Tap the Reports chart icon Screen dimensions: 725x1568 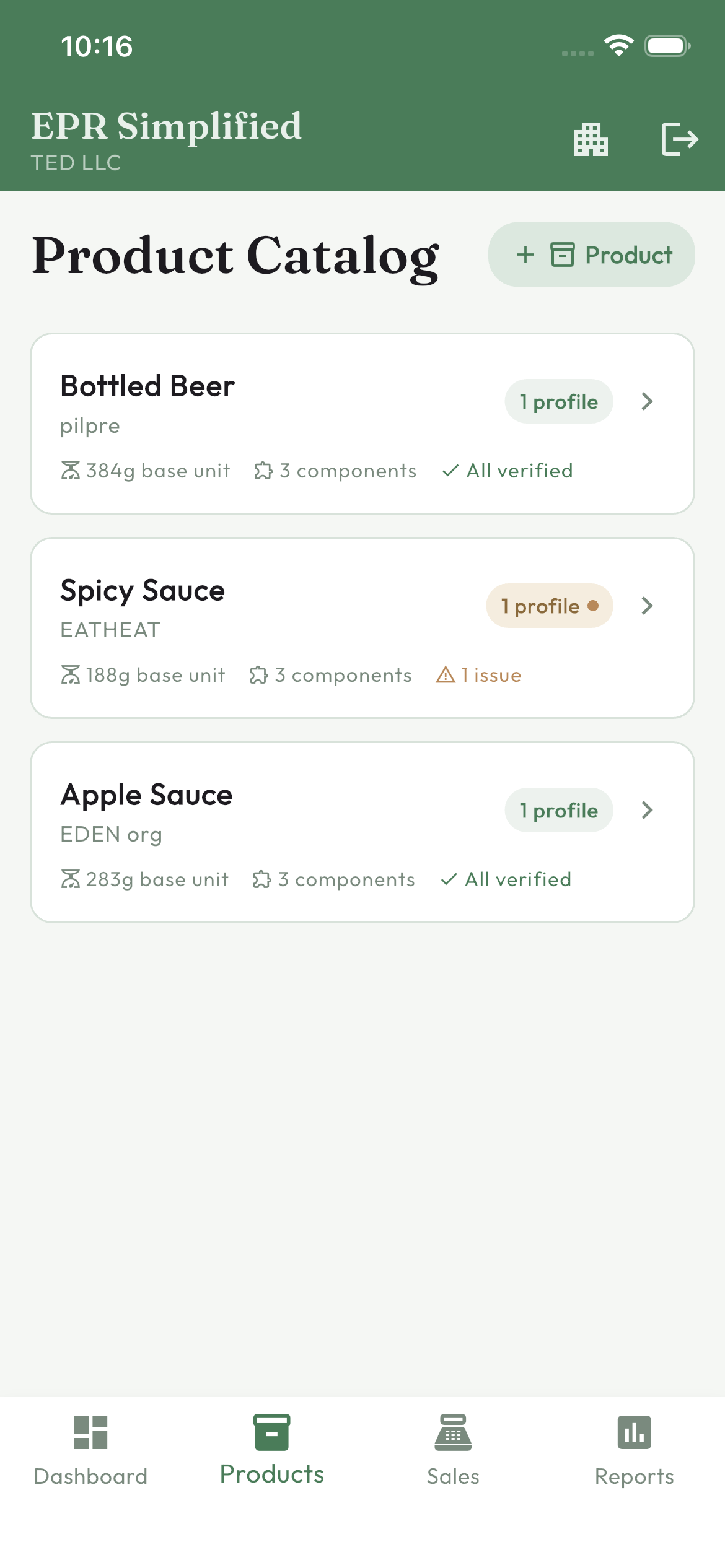tap(634, 1432)
